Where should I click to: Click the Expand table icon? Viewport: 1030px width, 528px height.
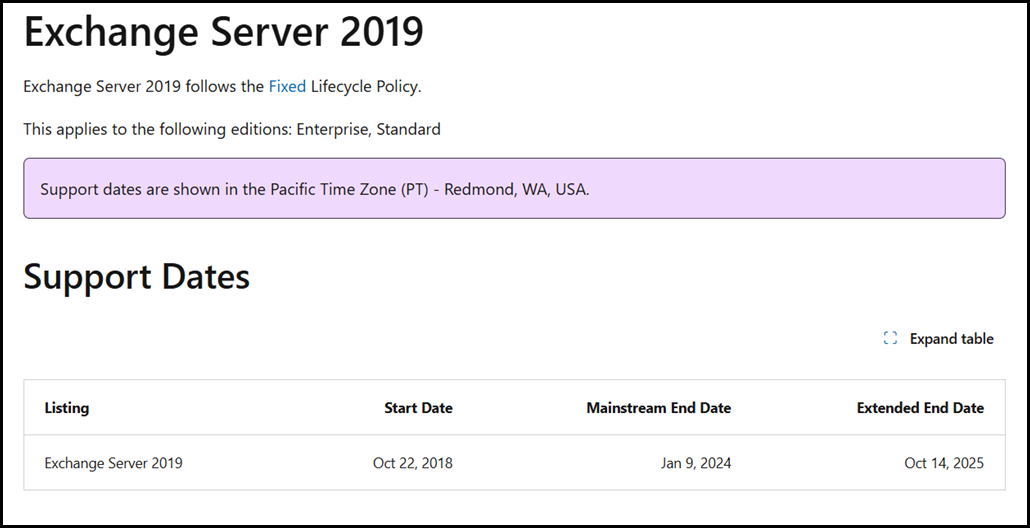click(x=890, y=339)
